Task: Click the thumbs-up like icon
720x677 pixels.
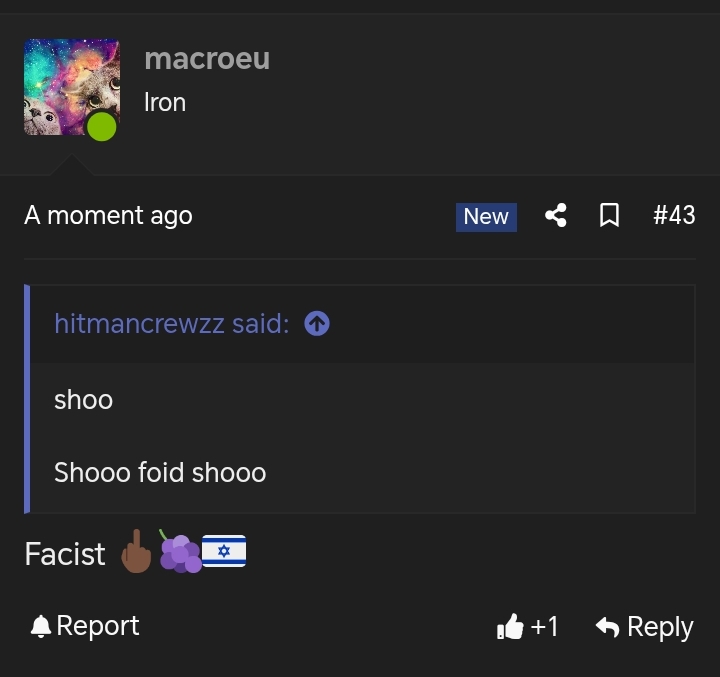Action: [x=510, y=626]
